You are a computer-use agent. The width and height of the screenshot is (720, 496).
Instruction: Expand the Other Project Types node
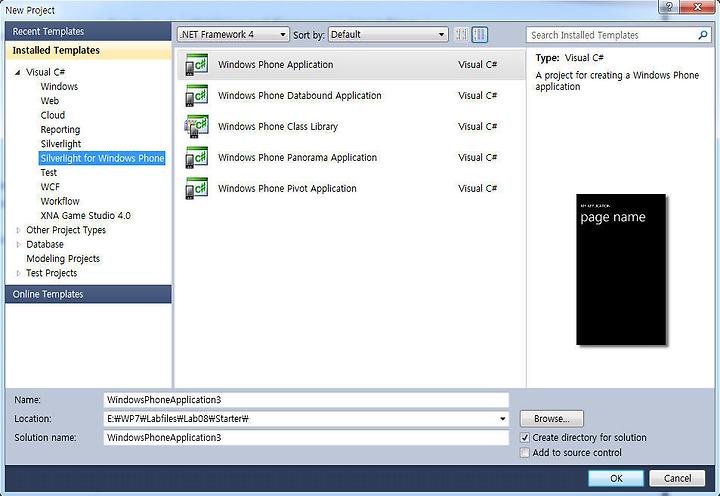pos(18,230)
